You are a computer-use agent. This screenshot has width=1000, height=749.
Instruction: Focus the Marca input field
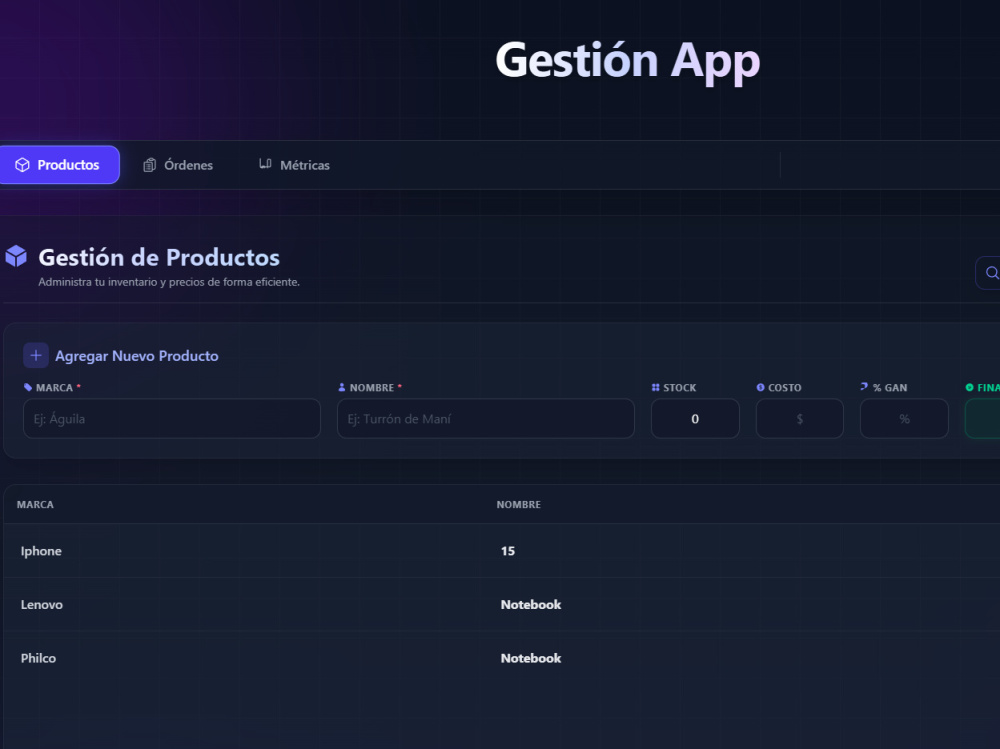[x=172, y=419]
